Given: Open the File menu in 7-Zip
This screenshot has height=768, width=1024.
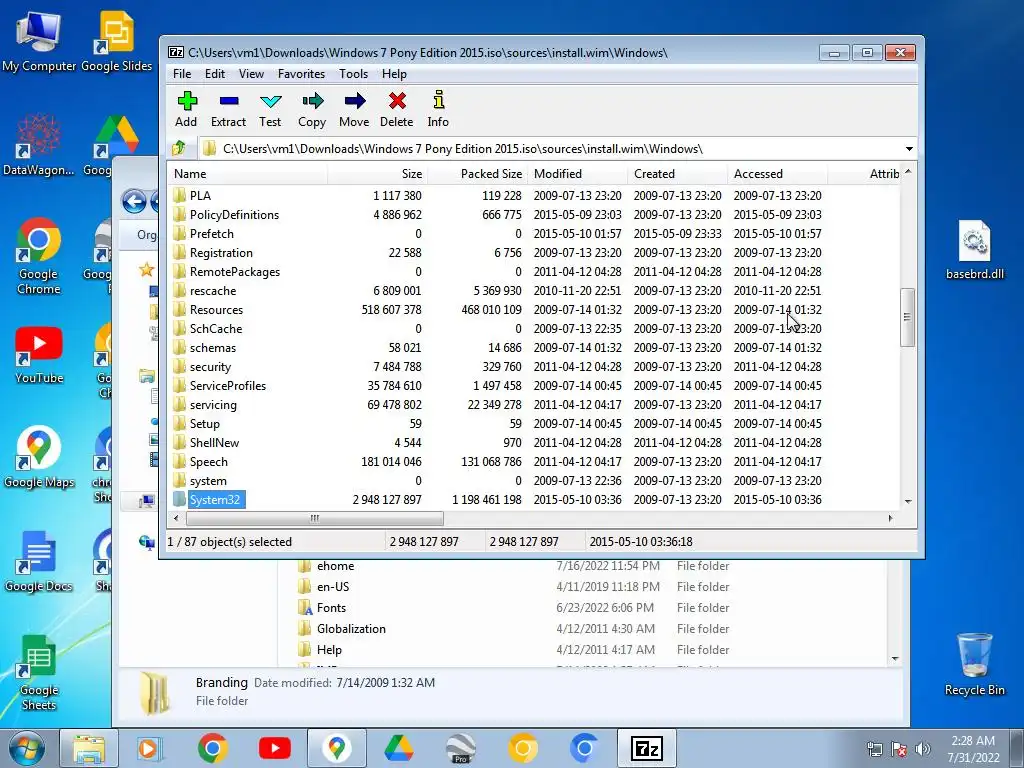Looking at the screenshot, I should [182, 74].
